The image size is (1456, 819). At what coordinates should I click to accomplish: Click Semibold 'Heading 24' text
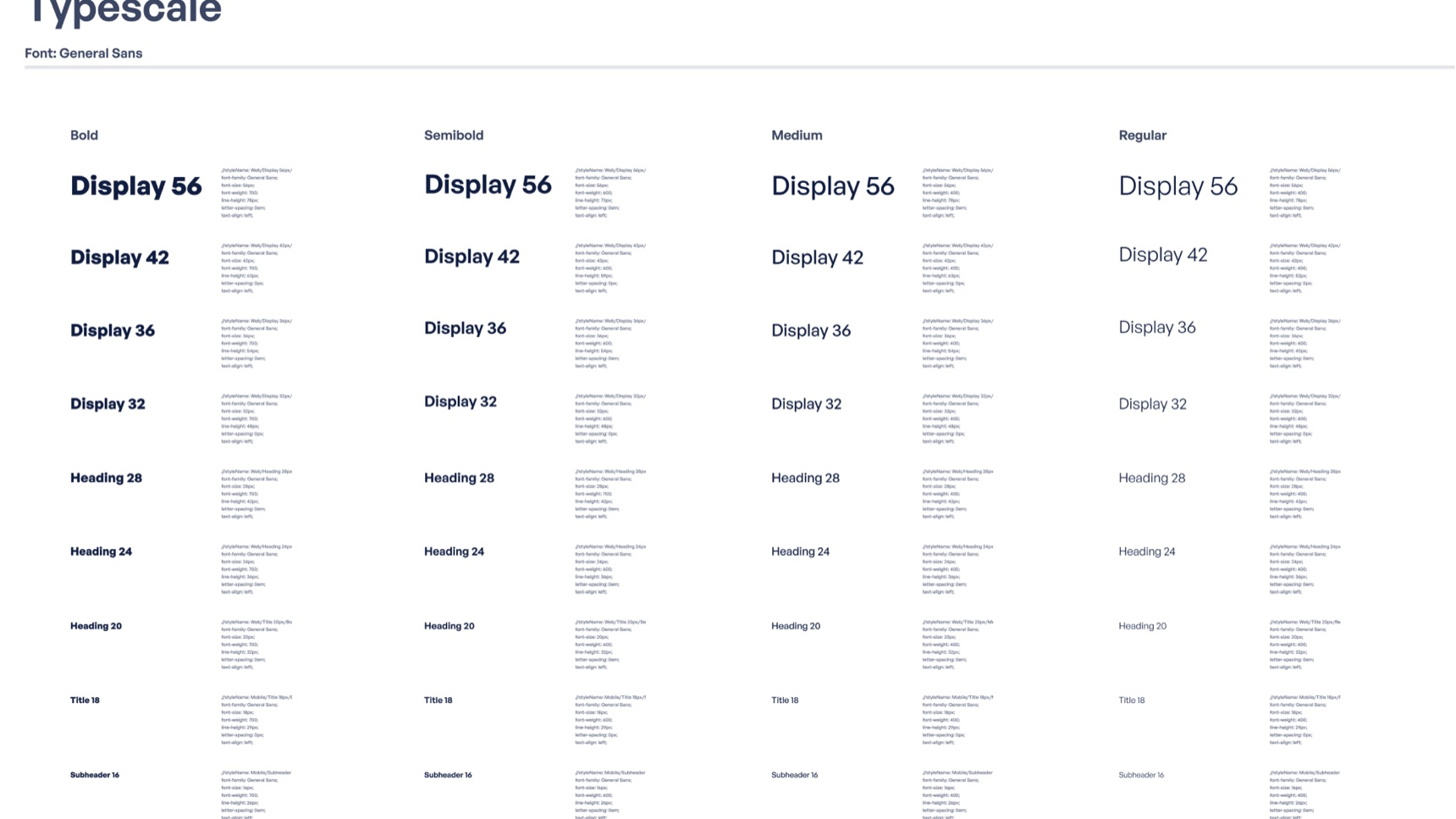pos(454,551)
